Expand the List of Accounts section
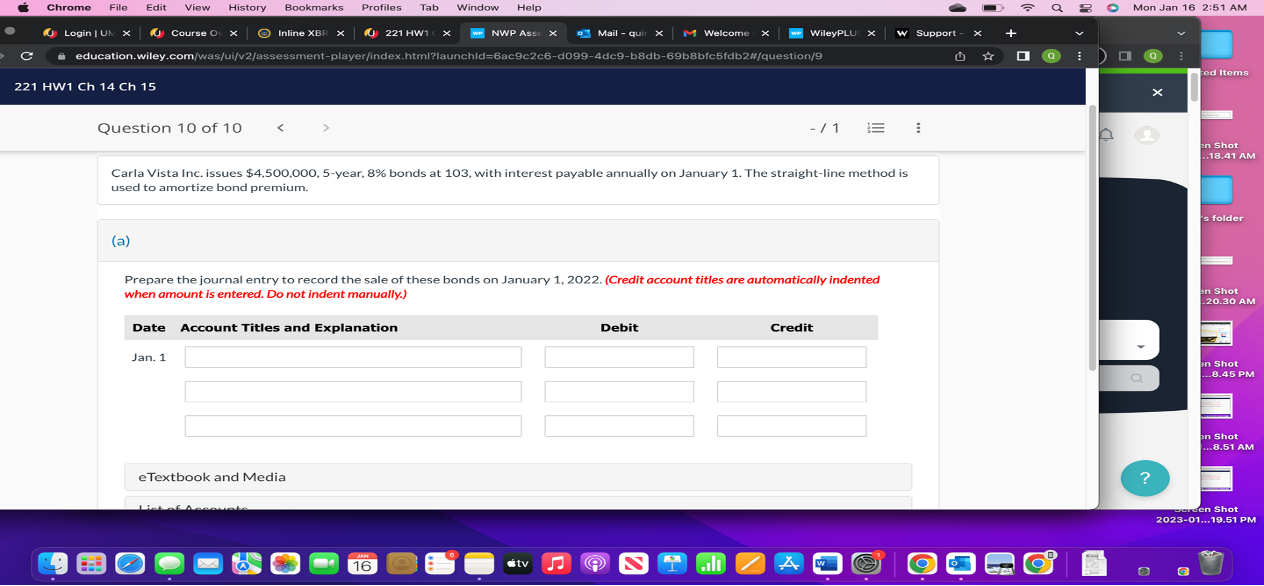This screenshot has height=586, width=1264. tap(194, 507)
